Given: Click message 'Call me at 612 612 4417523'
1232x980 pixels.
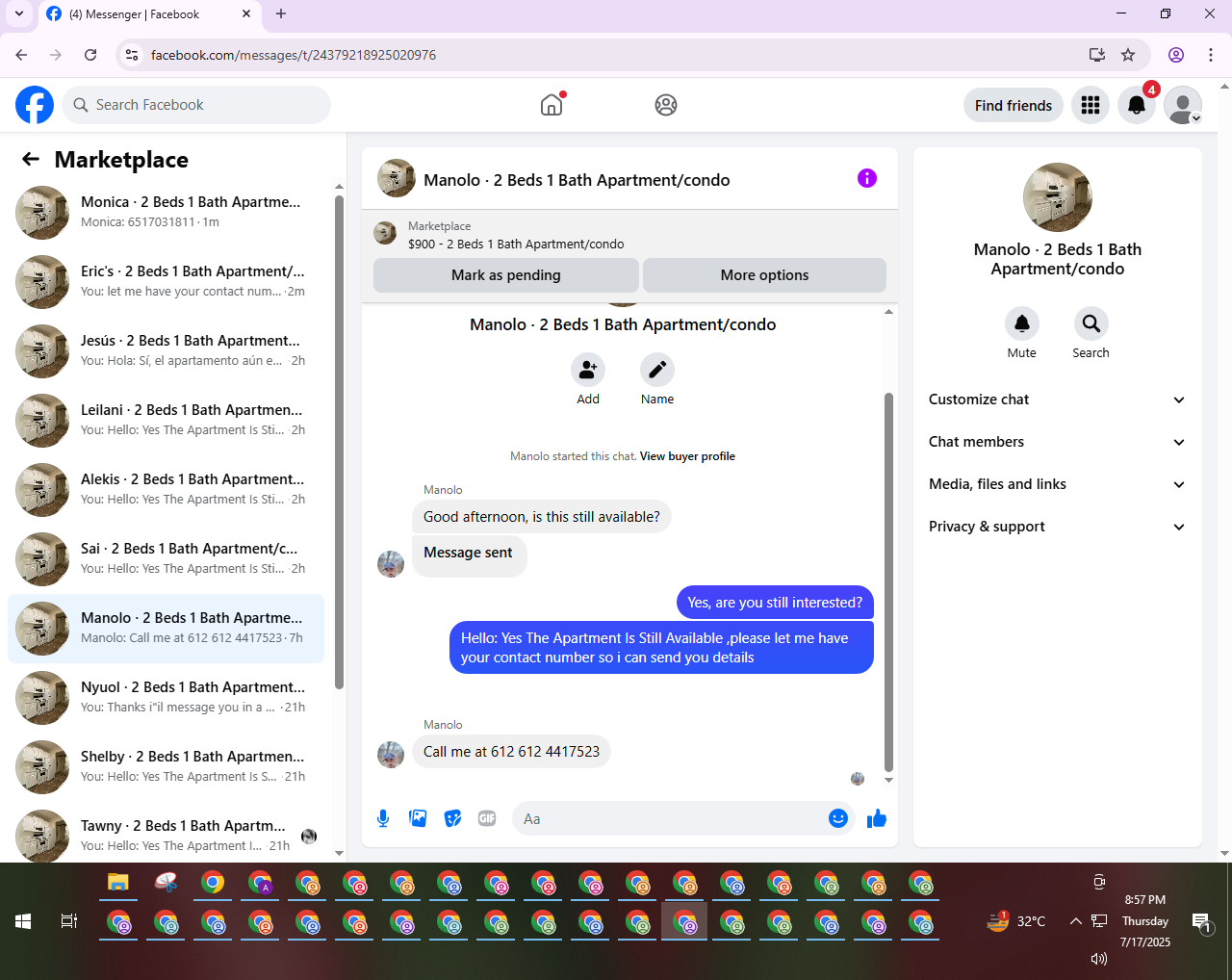Looking at the screenshot, I should [x=511, y=752].
